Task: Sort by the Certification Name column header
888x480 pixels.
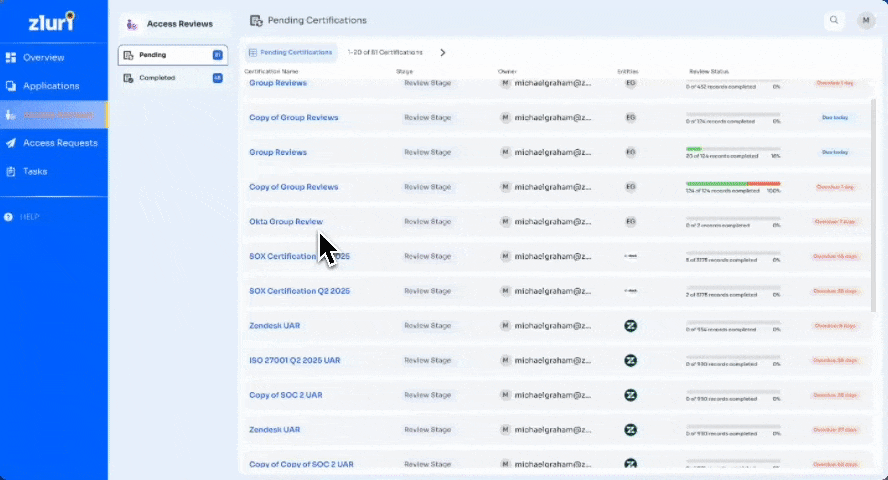Action: (x=271, y=71)
